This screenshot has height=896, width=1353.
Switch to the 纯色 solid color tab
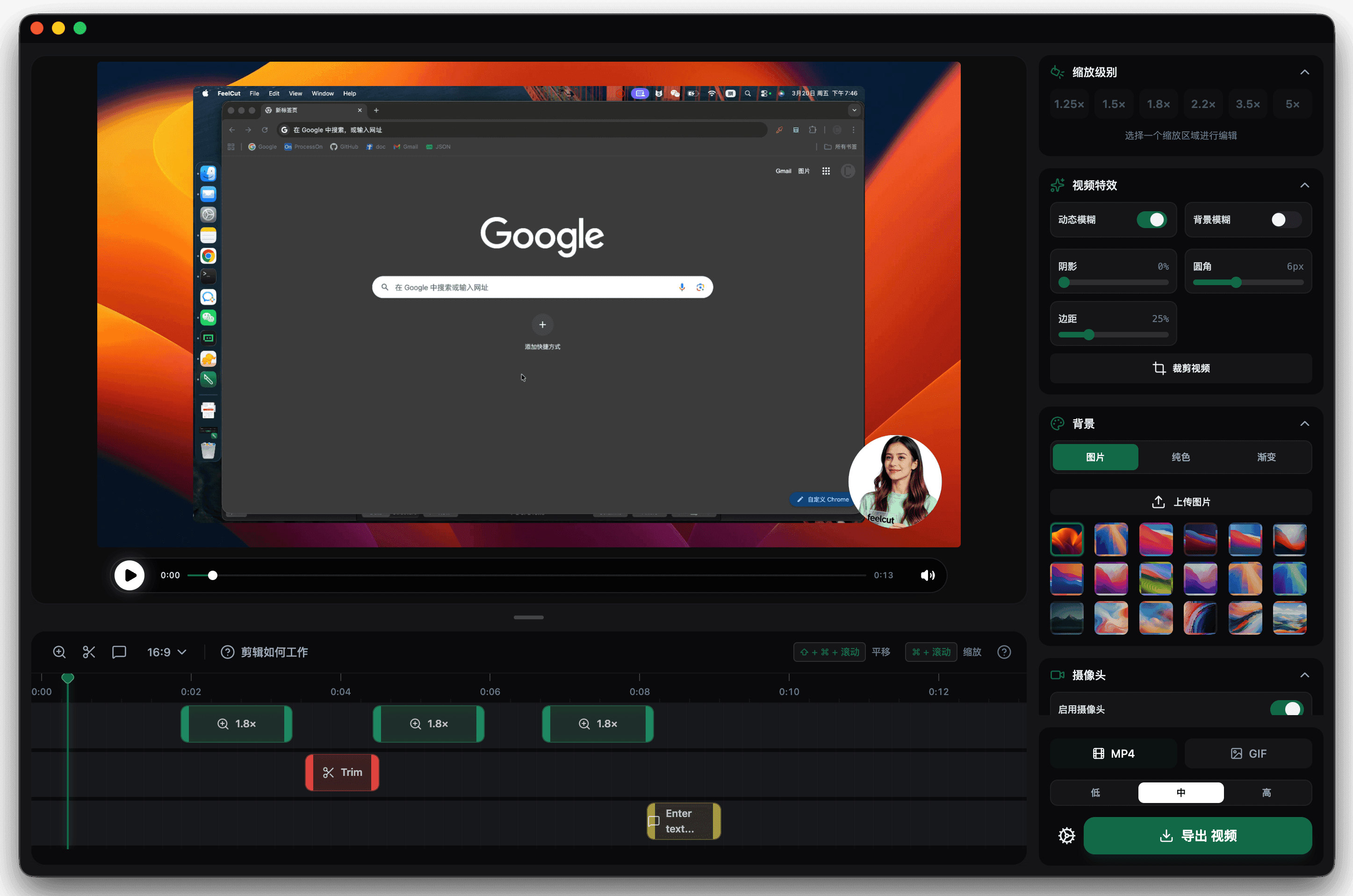pos(1180,457)
